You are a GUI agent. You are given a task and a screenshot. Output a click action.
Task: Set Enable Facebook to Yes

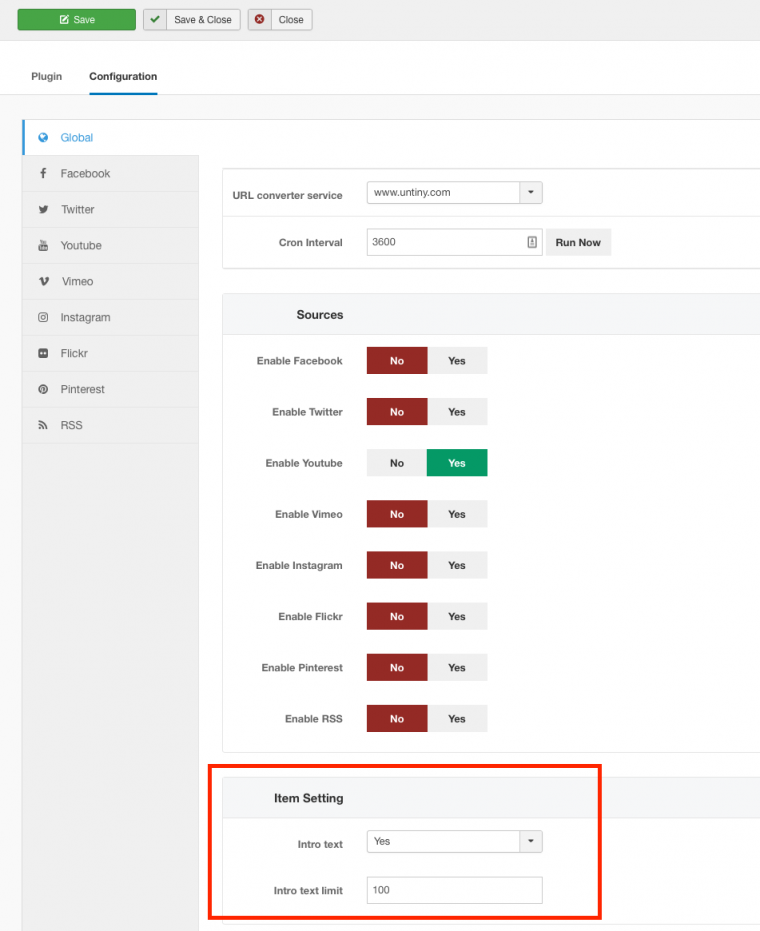[457, 360]
